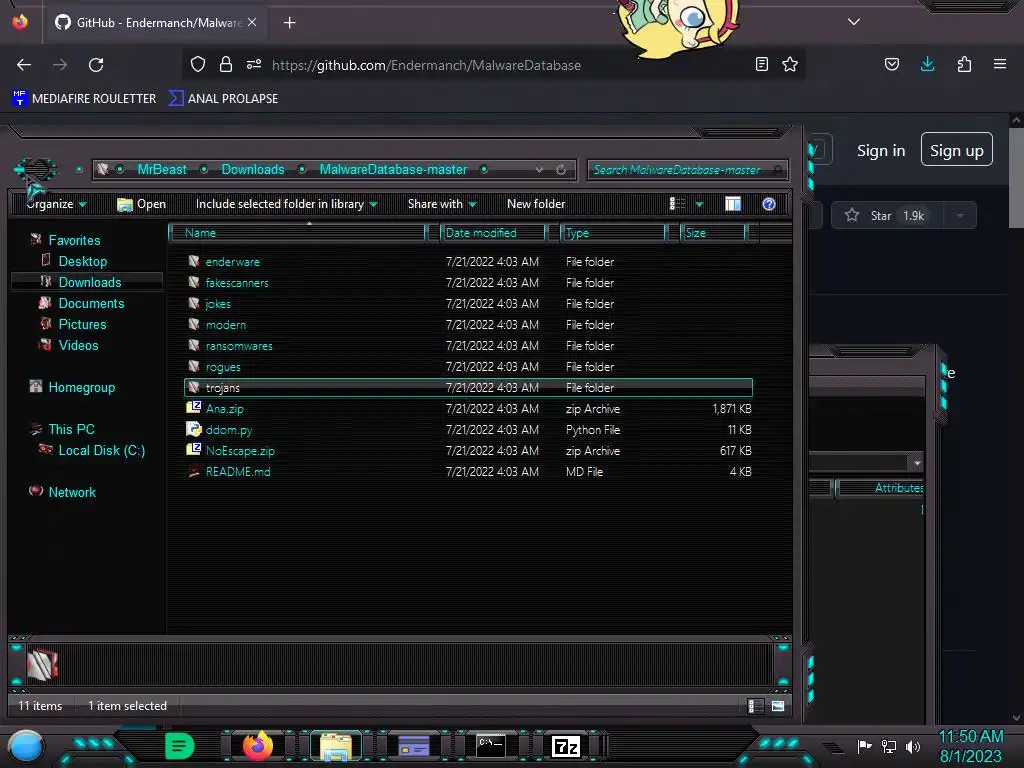Switch to details view in status bar

coord(756,706)
